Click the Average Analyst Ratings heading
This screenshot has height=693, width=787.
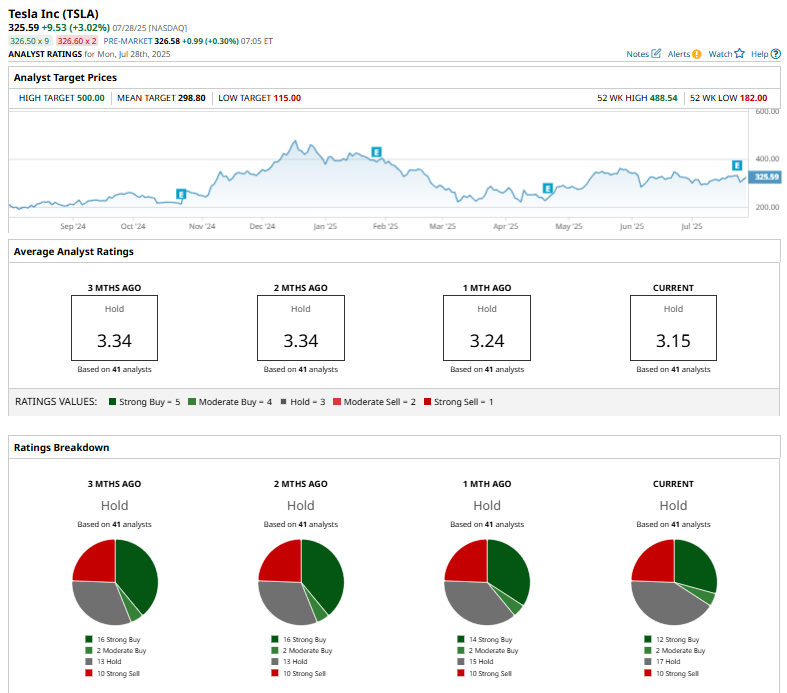tap(74, 251)
